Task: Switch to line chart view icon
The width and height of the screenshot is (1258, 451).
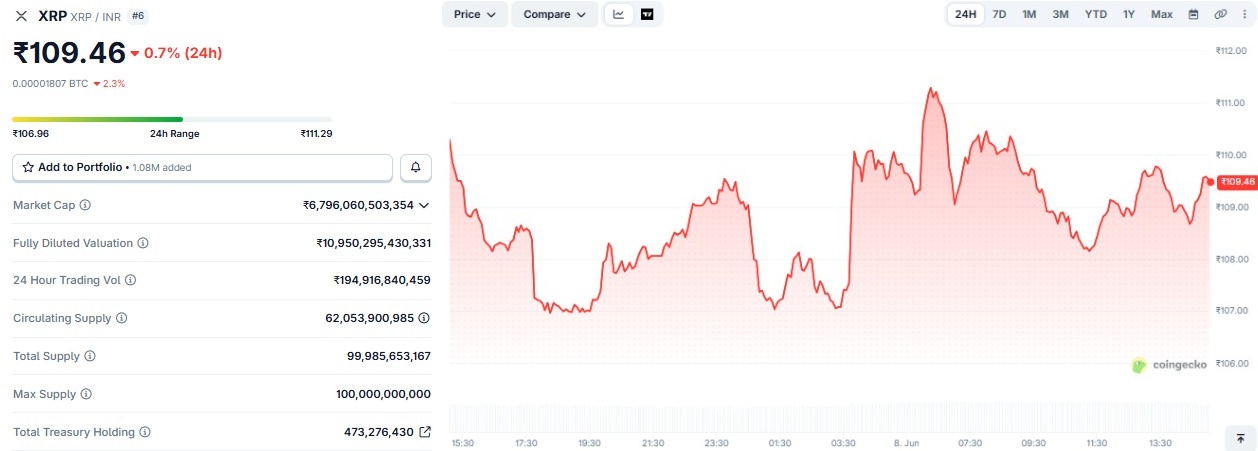Action: point(619,14)
